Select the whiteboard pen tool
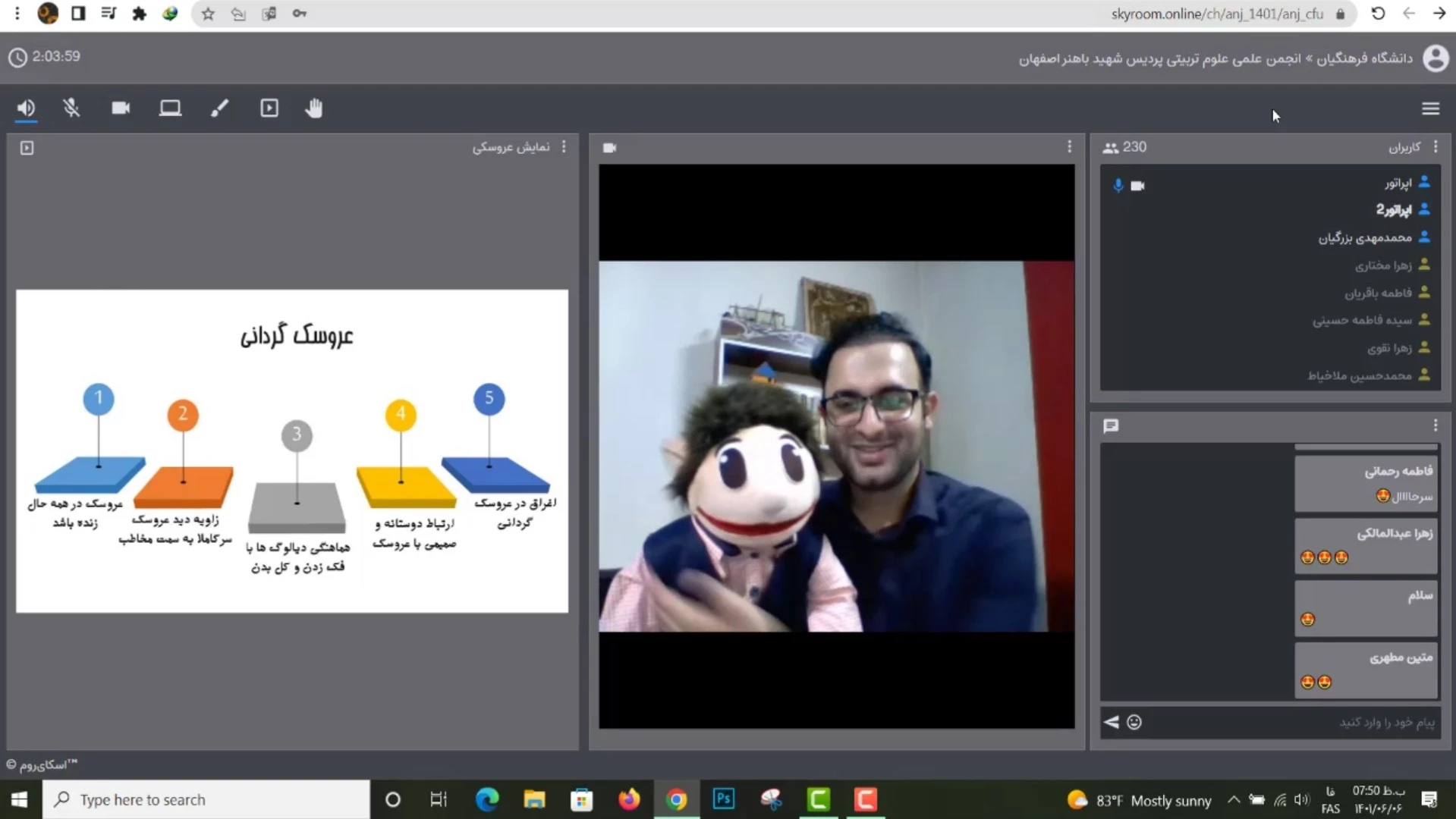This screenshot has width=1456, height=819. pos(219,108)
